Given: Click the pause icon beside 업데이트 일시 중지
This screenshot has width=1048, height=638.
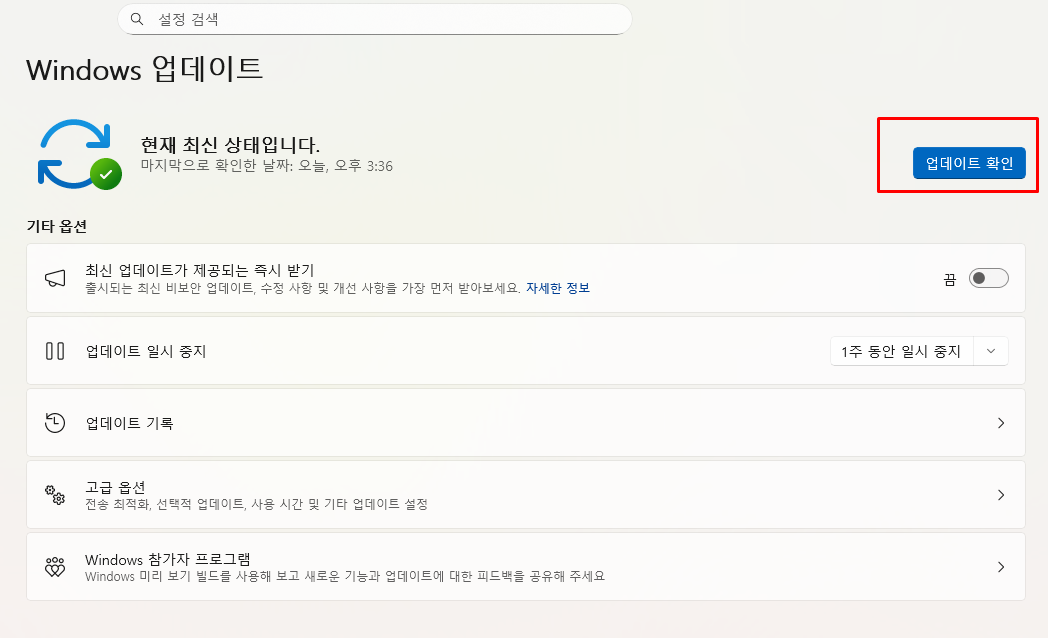Looking at the screenshot, I should [55, 351].
